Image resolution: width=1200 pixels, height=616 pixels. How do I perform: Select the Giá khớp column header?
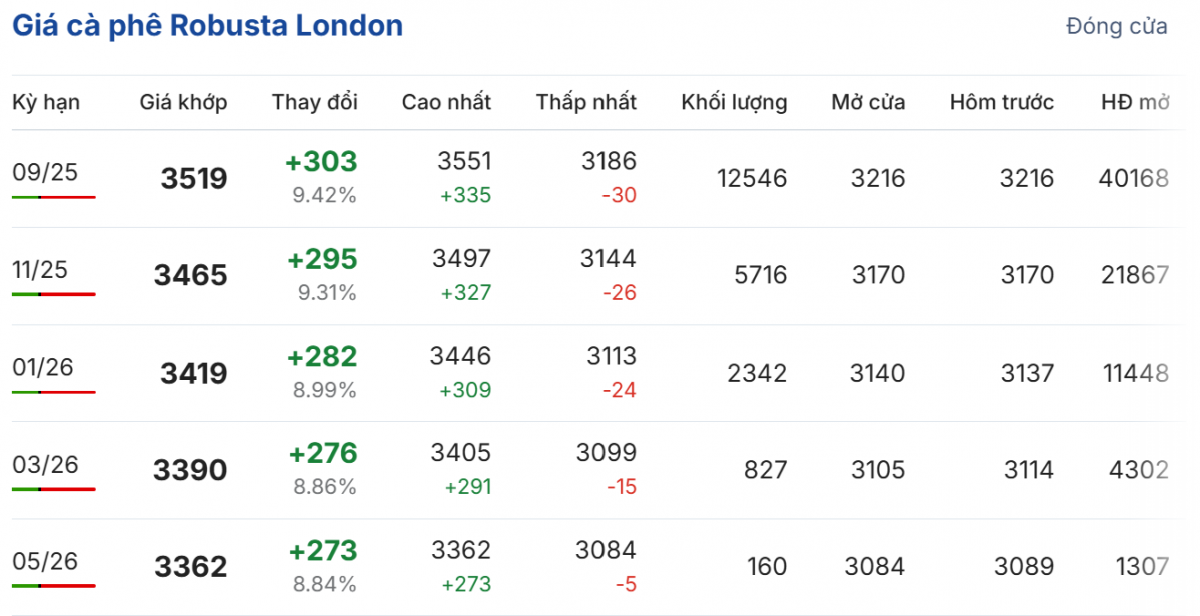[183, 102]
